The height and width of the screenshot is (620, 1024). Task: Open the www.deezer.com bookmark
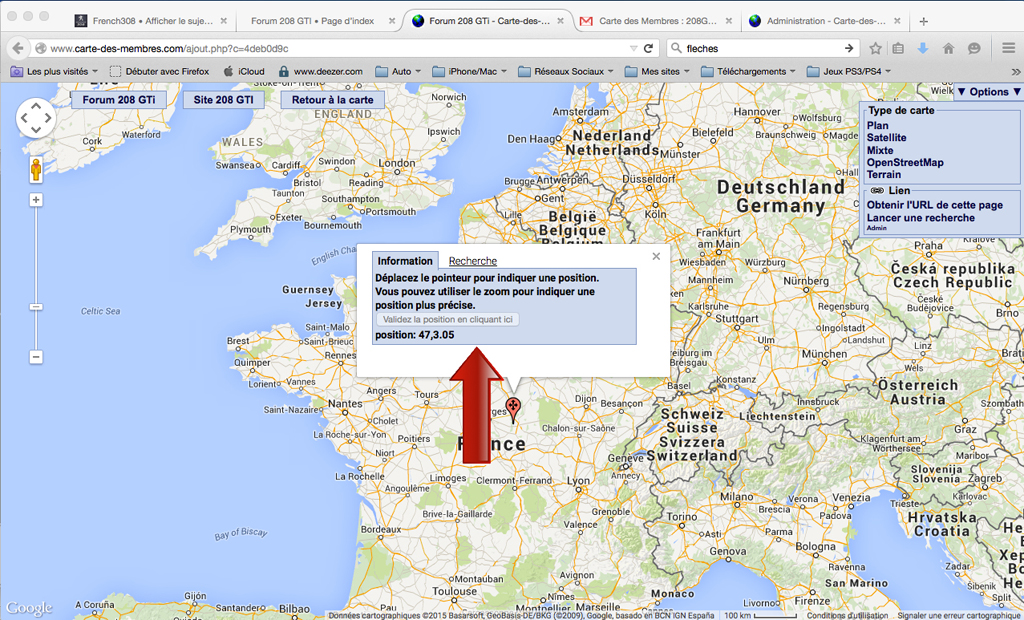320,71
